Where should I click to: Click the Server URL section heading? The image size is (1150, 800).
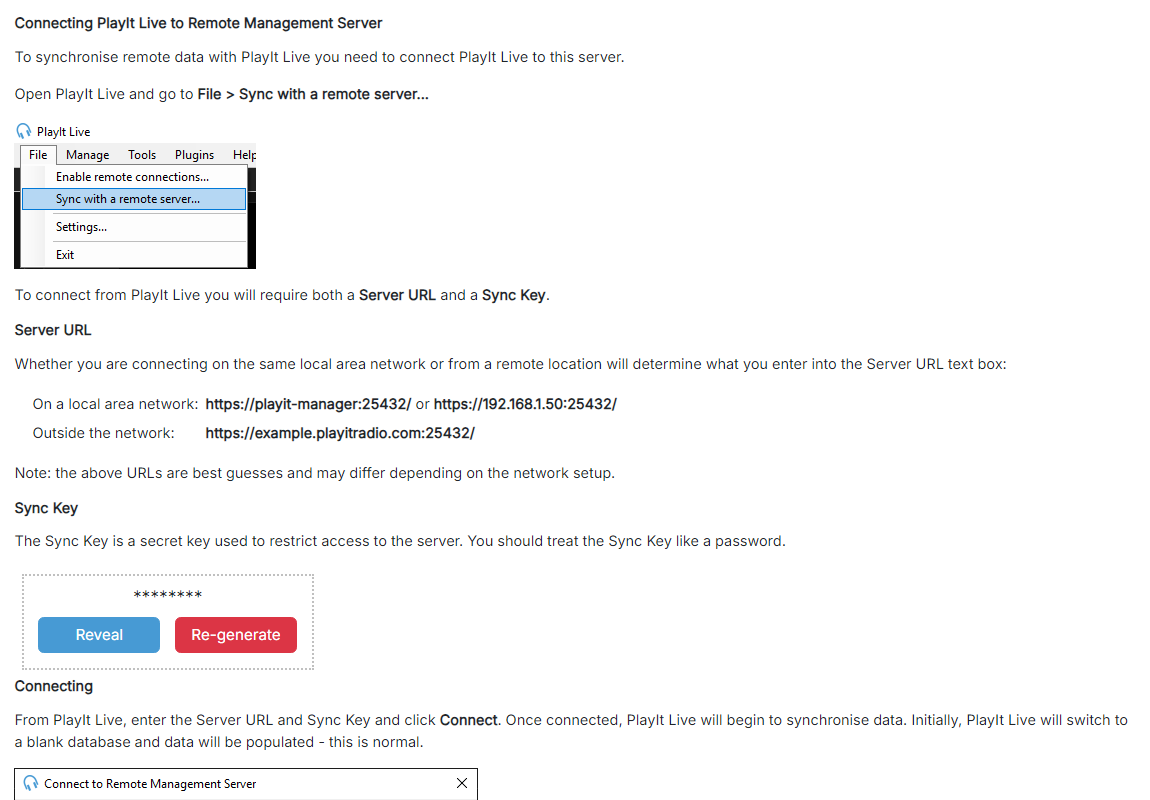[x=53, y=330]
